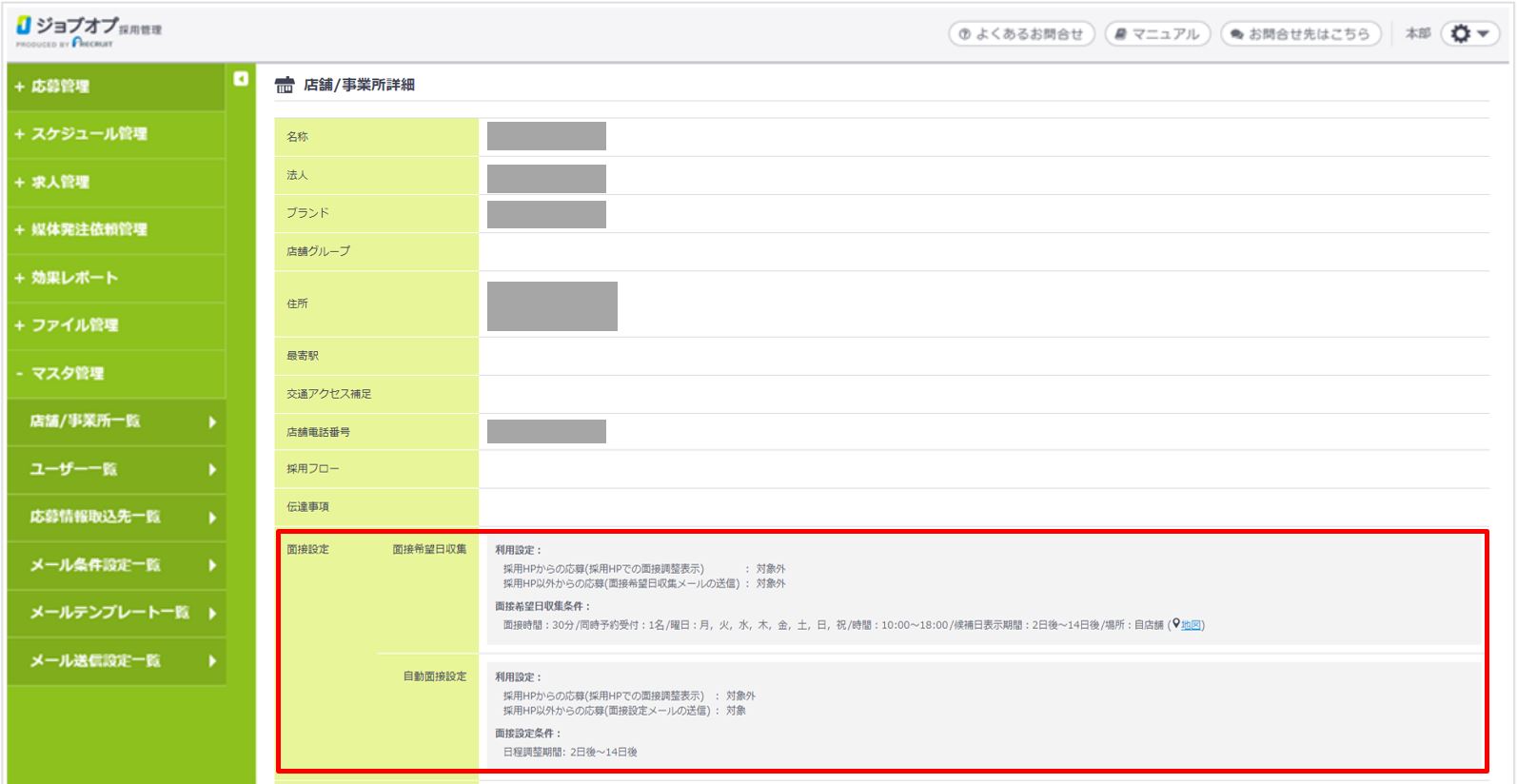Click the よくあるお問合せ button
Image resolution: width=1517 pixels, height=784 pixels.
click(1021, 34)
